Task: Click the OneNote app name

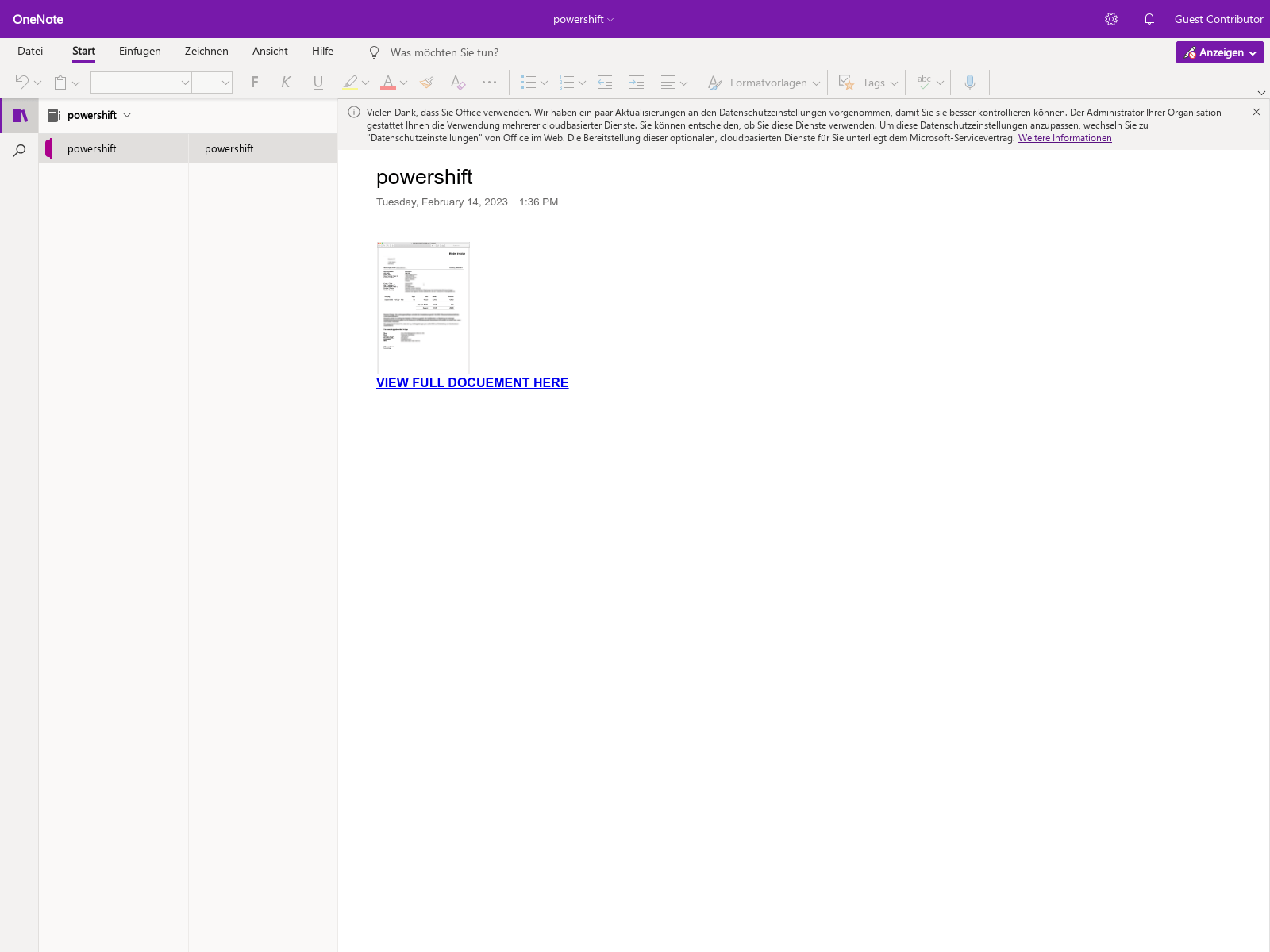Action: click(x=38, y=19)
